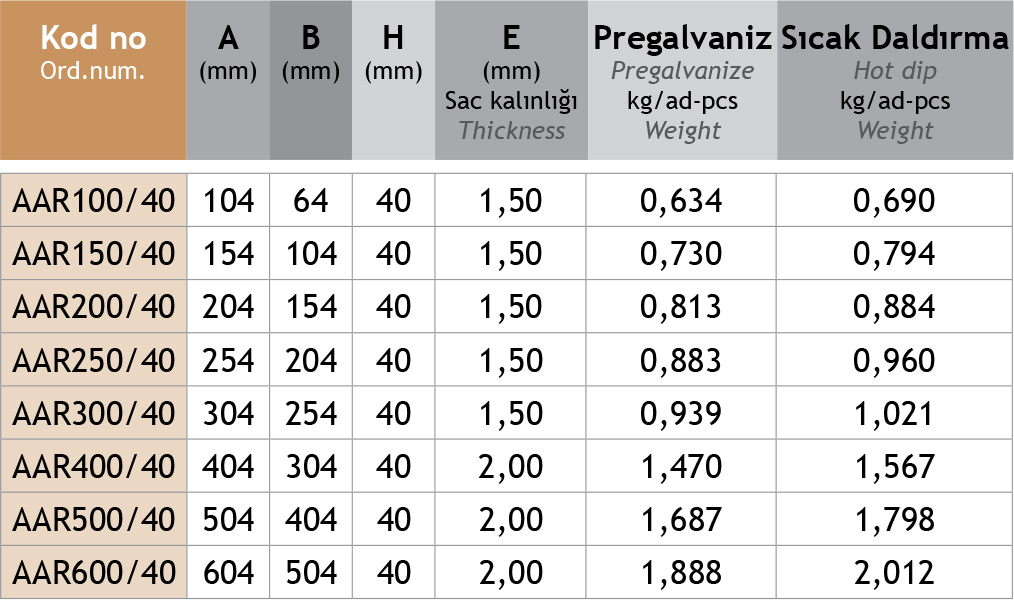Select order code AAR100/40

coord(94,201)
